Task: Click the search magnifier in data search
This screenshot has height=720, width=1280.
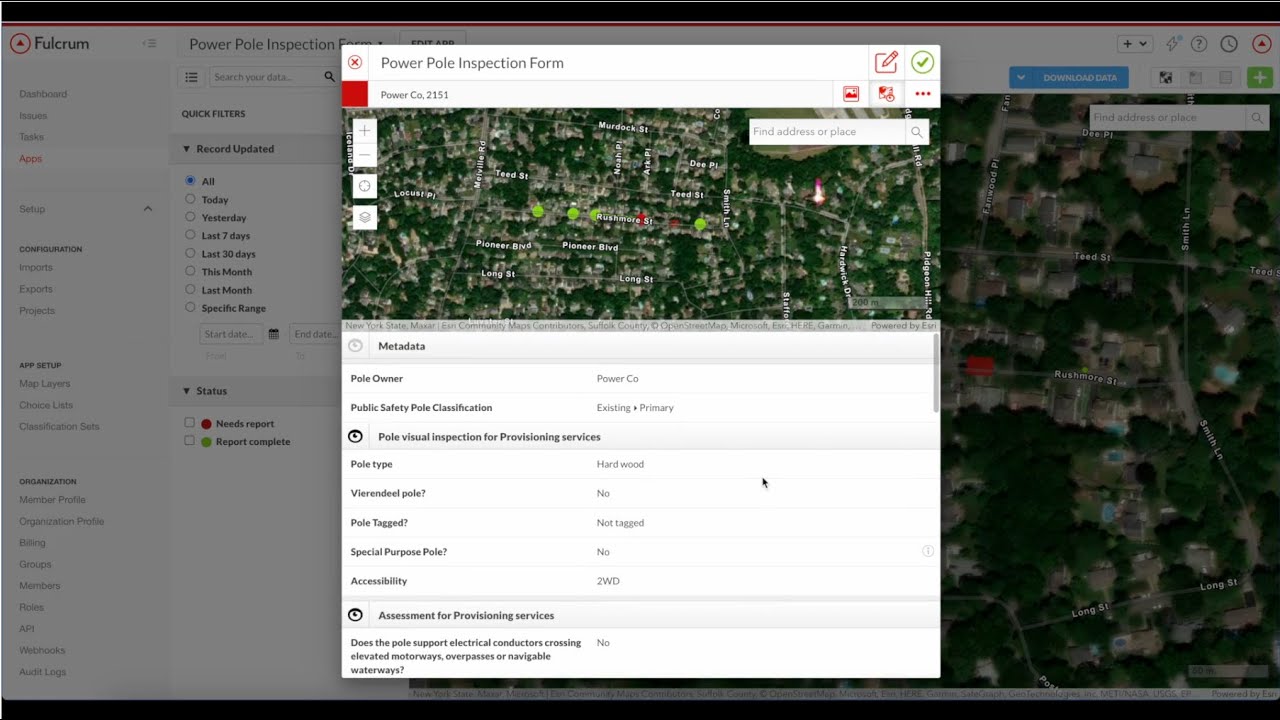Action: coord(330,77)
